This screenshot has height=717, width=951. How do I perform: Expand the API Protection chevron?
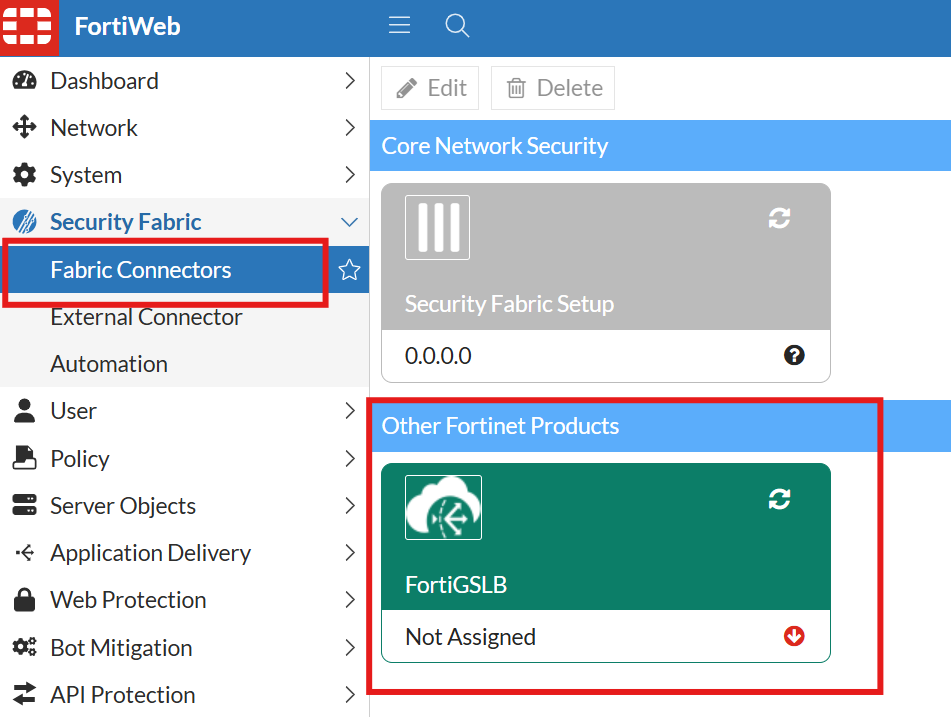click(x=350, y=695)
